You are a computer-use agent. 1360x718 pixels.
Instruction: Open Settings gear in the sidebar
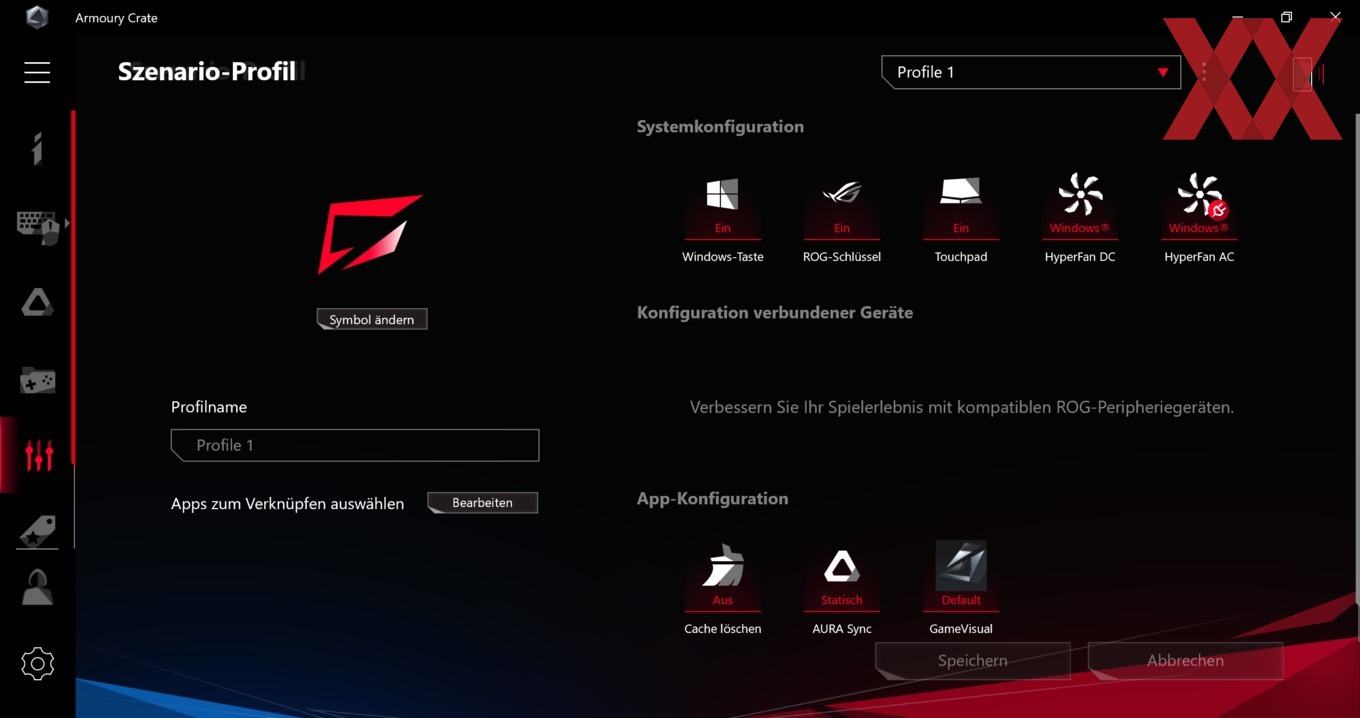pos(37,664)
